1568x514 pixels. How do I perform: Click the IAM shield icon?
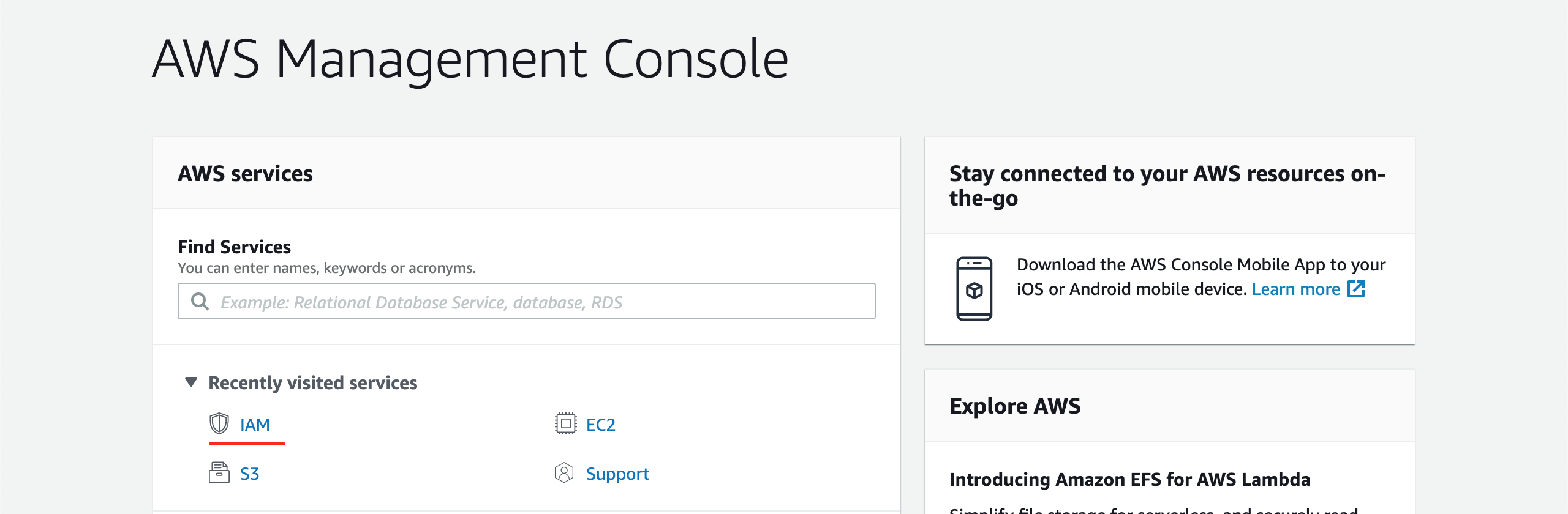219,423
